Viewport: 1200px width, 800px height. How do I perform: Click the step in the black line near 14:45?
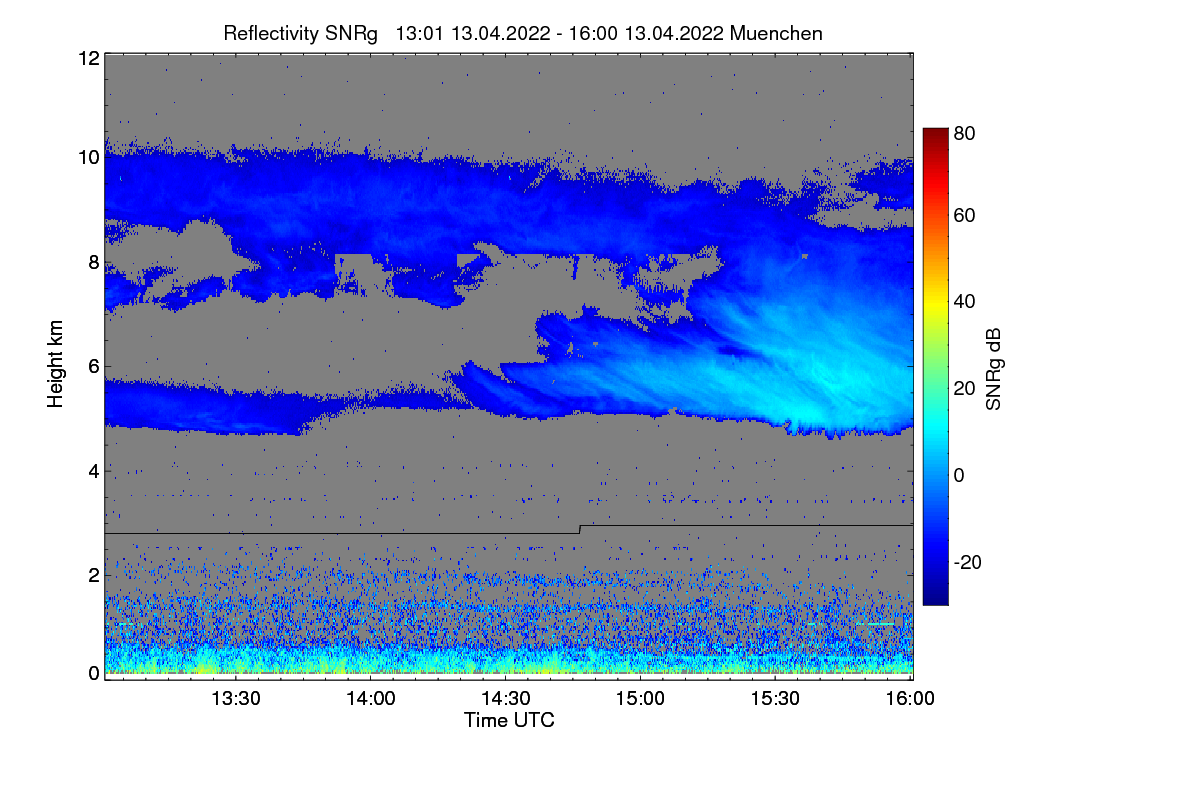tap(580, 529)
